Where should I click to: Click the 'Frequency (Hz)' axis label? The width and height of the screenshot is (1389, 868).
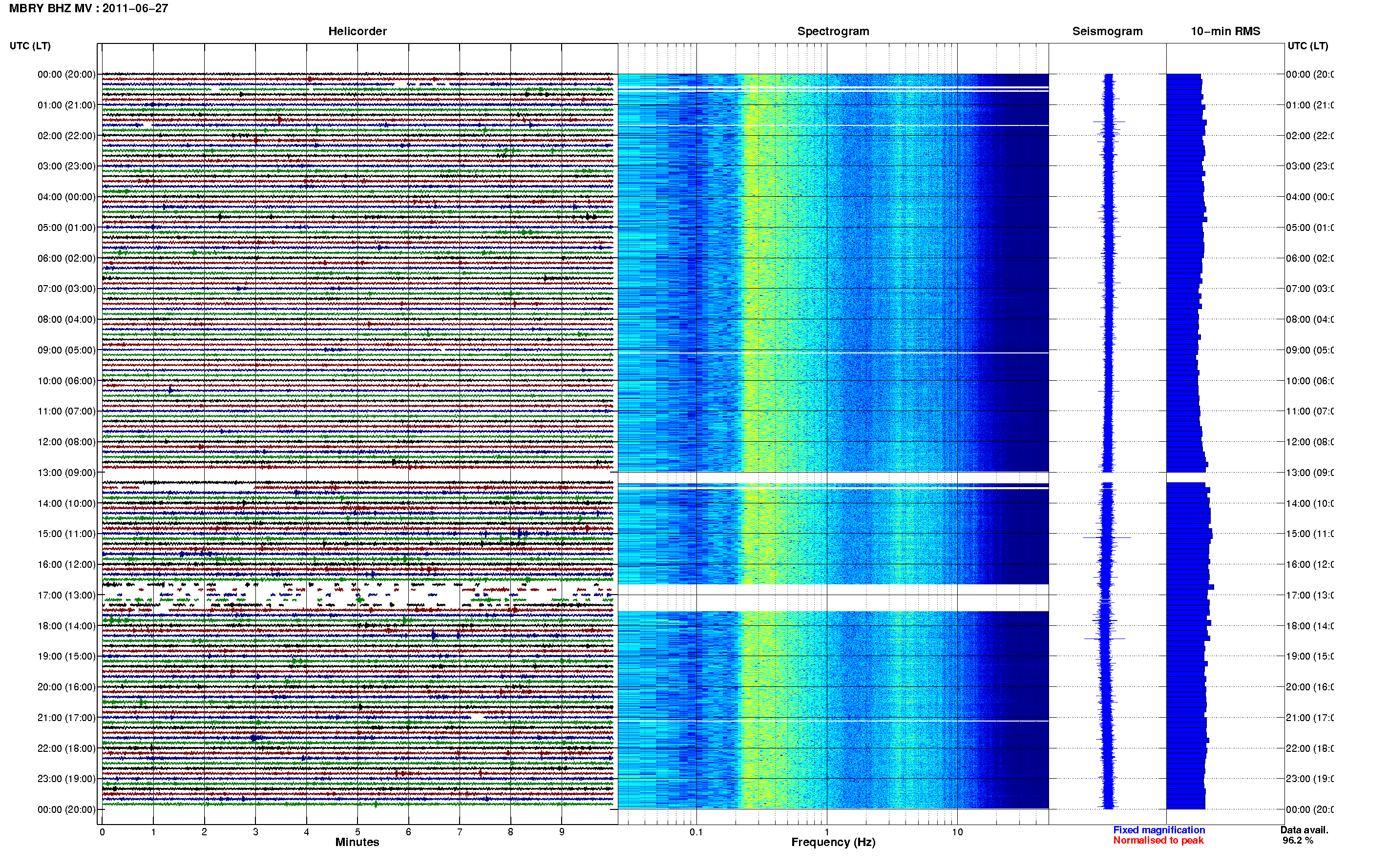coord(833,842)
